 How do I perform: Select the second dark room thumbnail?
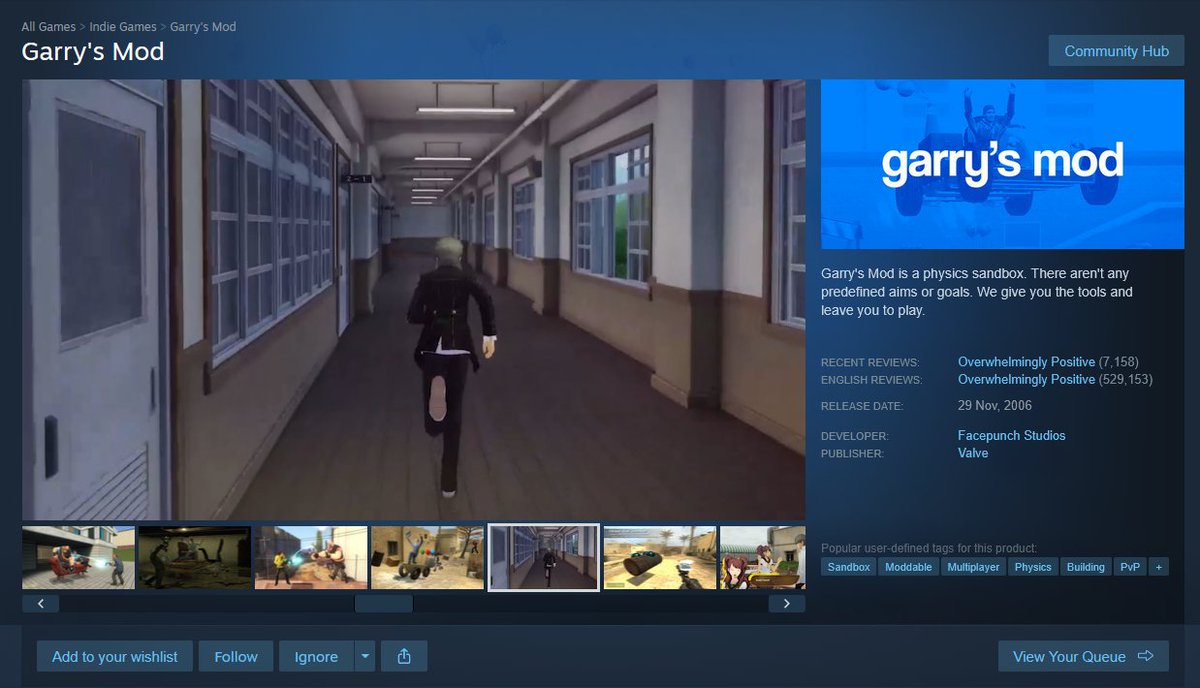tap(195, 557)
